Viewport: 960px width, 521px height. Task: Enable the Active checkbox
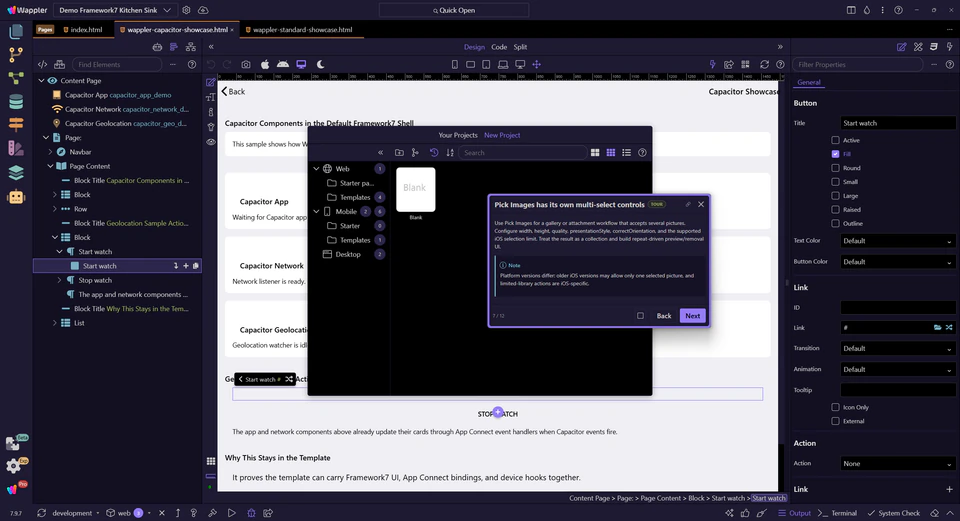835,140
